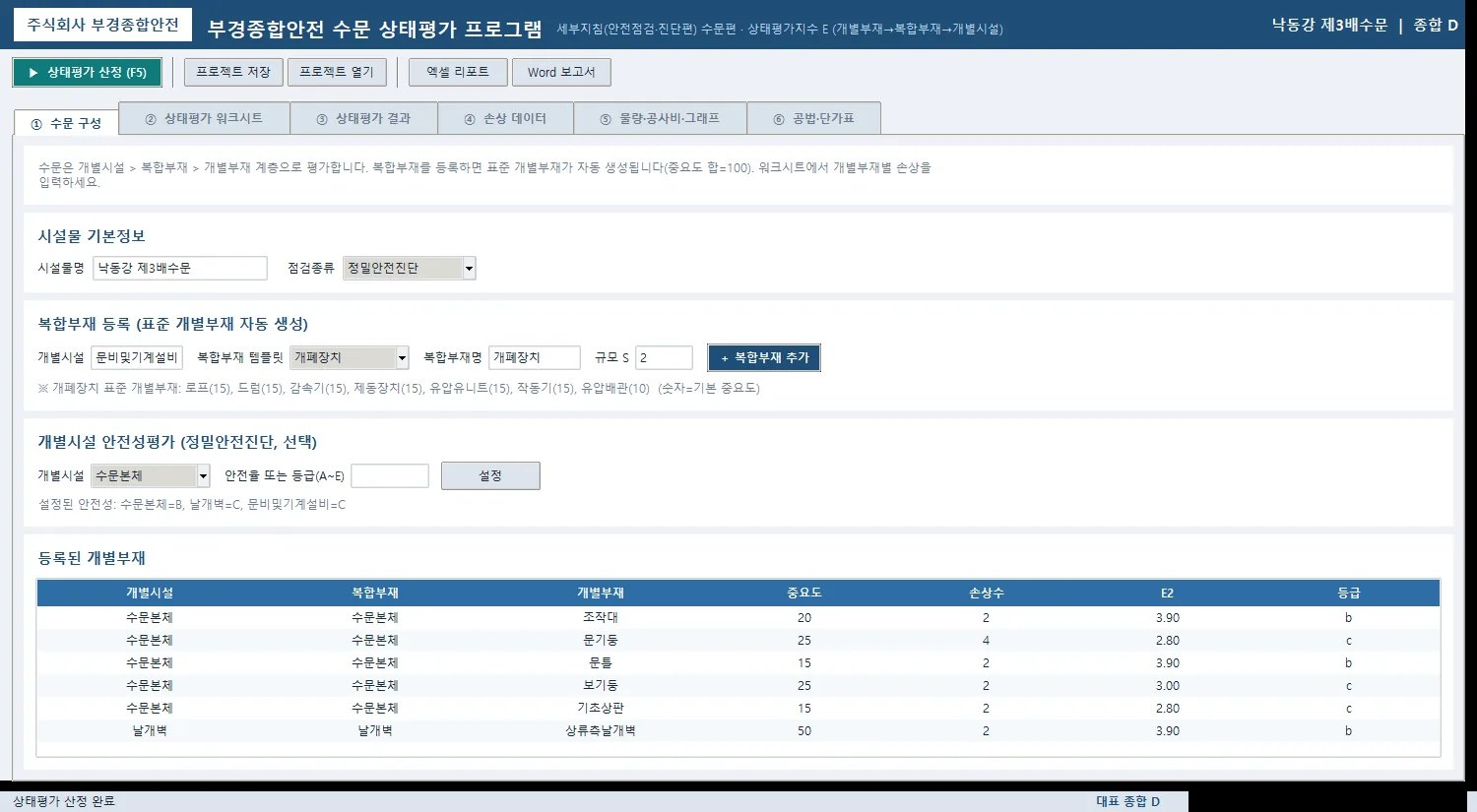The image size is (1477, 812).
Task: Select the 상류측날개벽 table row
Action: pos(738,731)
